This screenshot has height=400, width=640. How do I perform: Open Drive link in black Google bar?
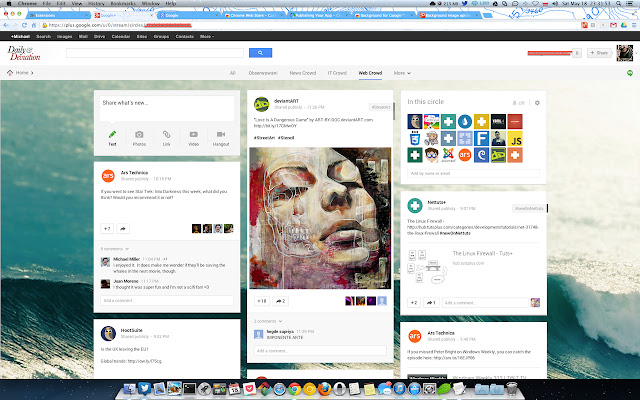pyautogui.click(x=100, y=36)
